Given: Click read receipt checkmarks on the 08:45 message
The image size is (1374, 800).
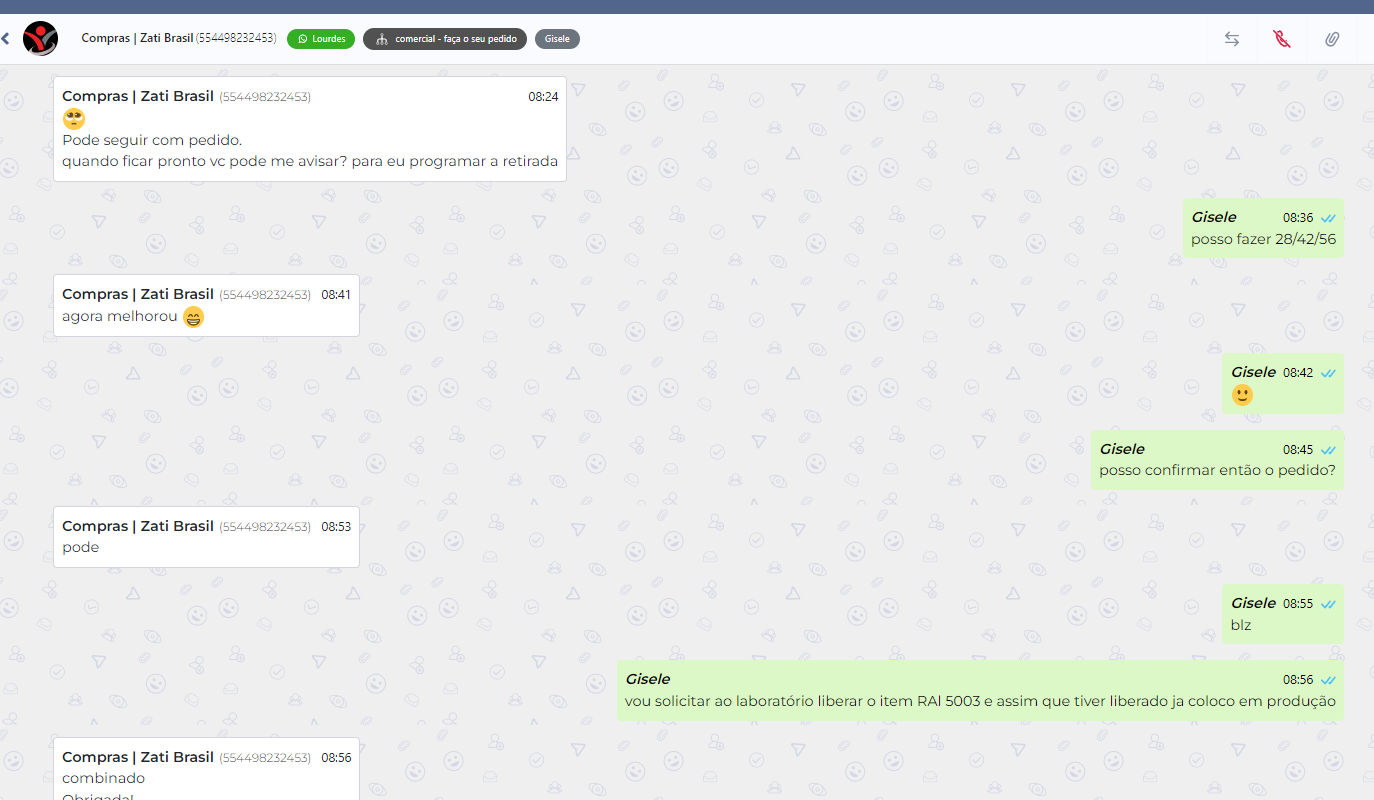Looking at the screenshot, I should 1328,450.
